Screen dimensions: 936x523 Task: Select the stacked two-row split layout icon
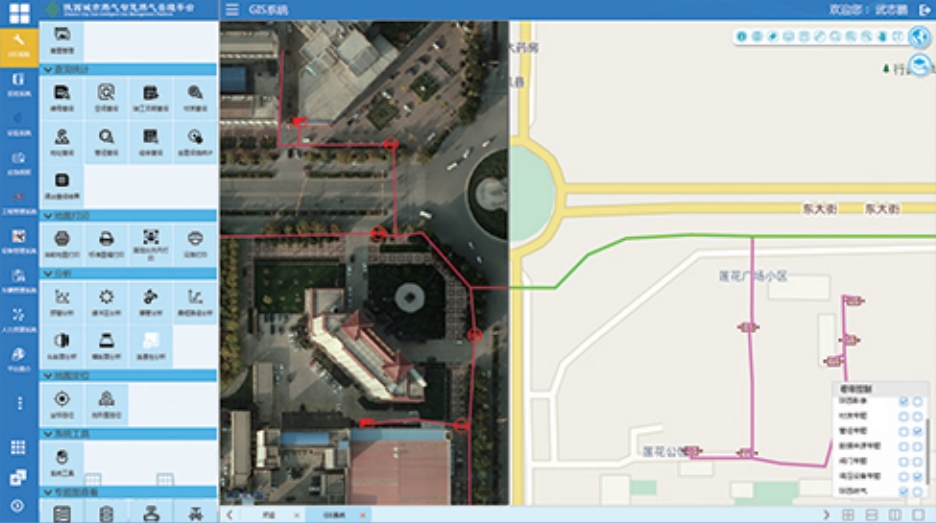point(872,515)
